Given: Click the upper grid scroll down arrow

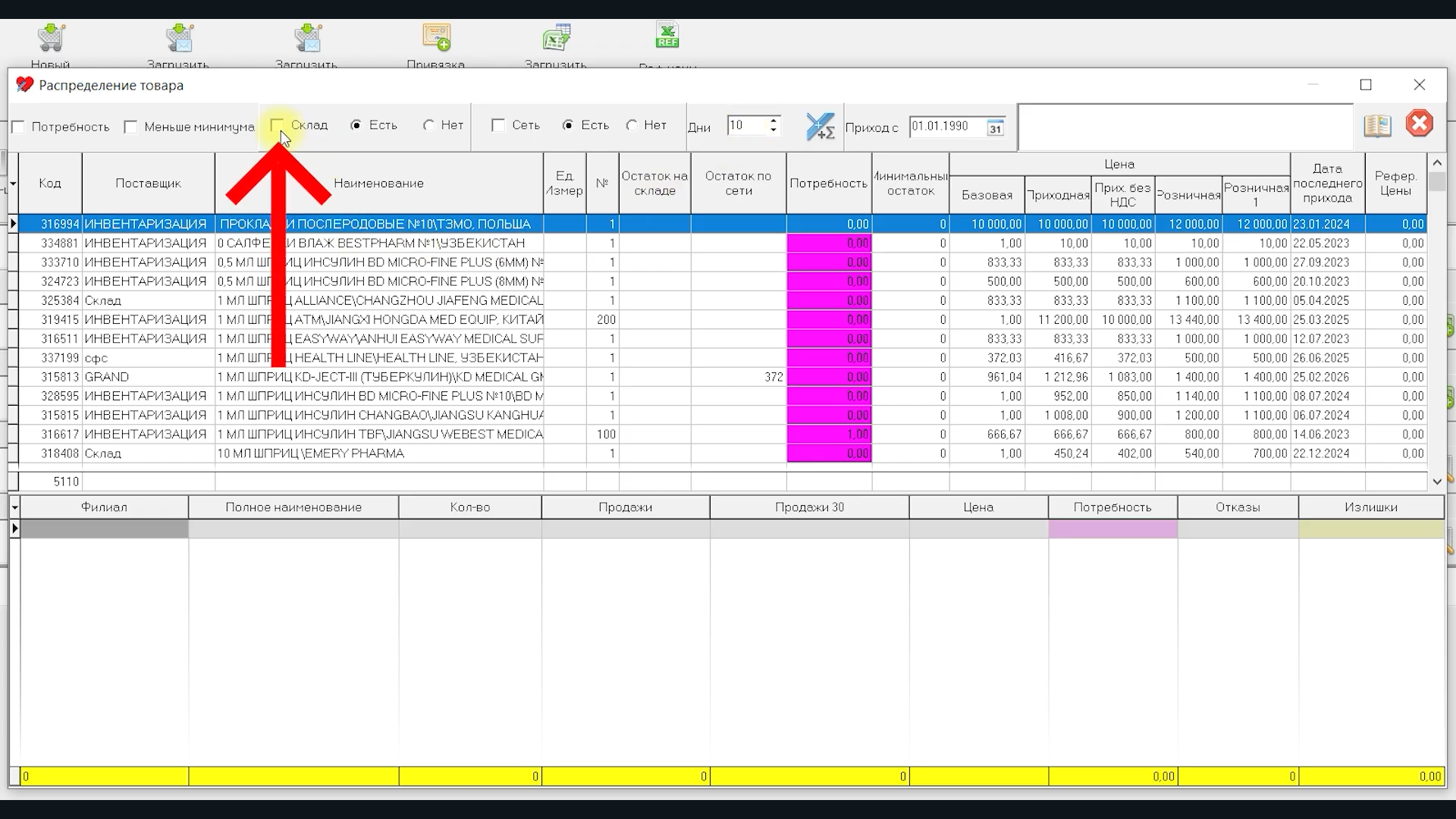Looking at the screenshot, I should point(1436,481).
